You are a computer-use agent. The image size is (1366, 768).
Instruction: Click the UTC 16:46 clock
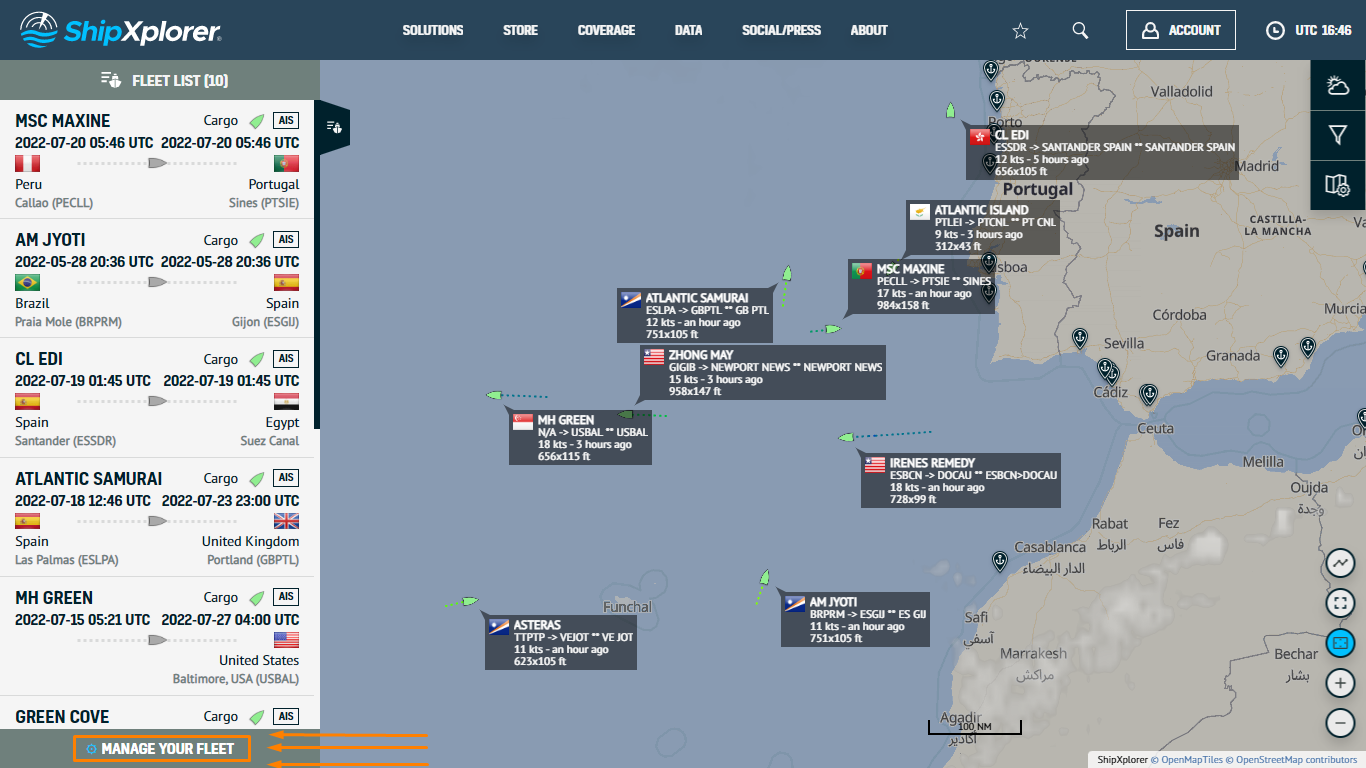pyautogui.click(x=1309, y=30)
